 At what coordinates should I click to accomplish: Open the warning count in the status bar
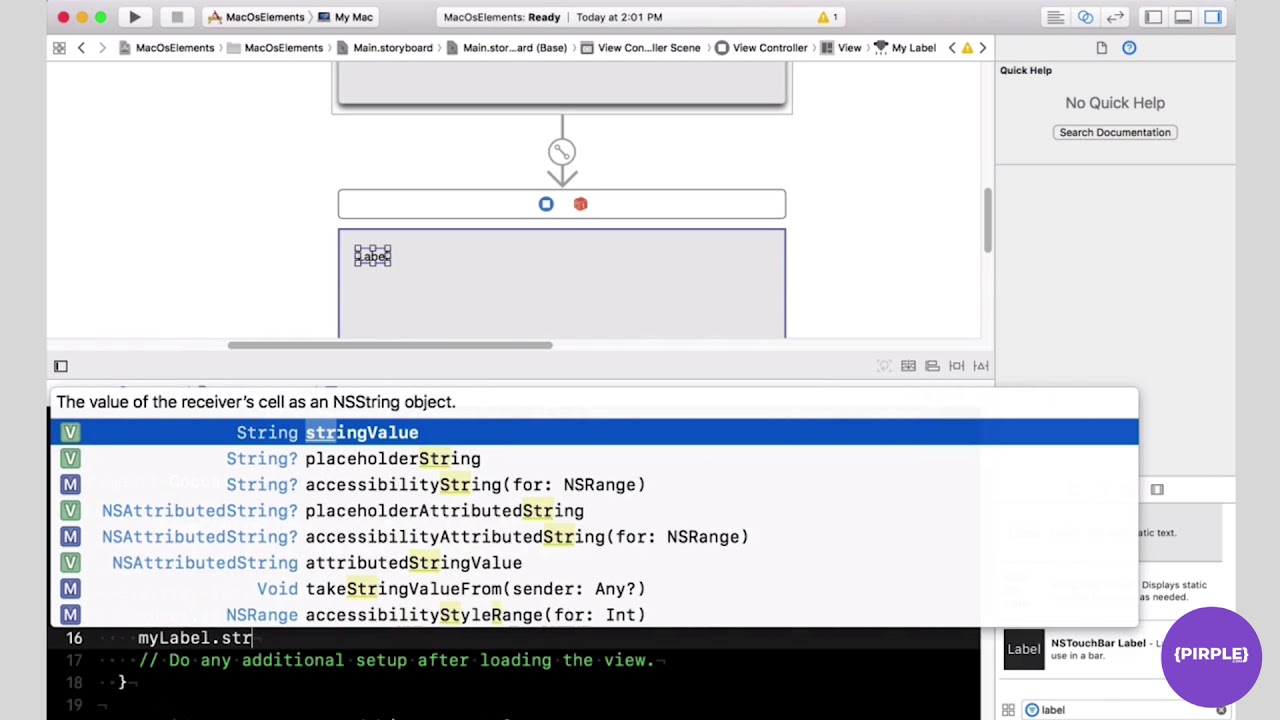827,17
